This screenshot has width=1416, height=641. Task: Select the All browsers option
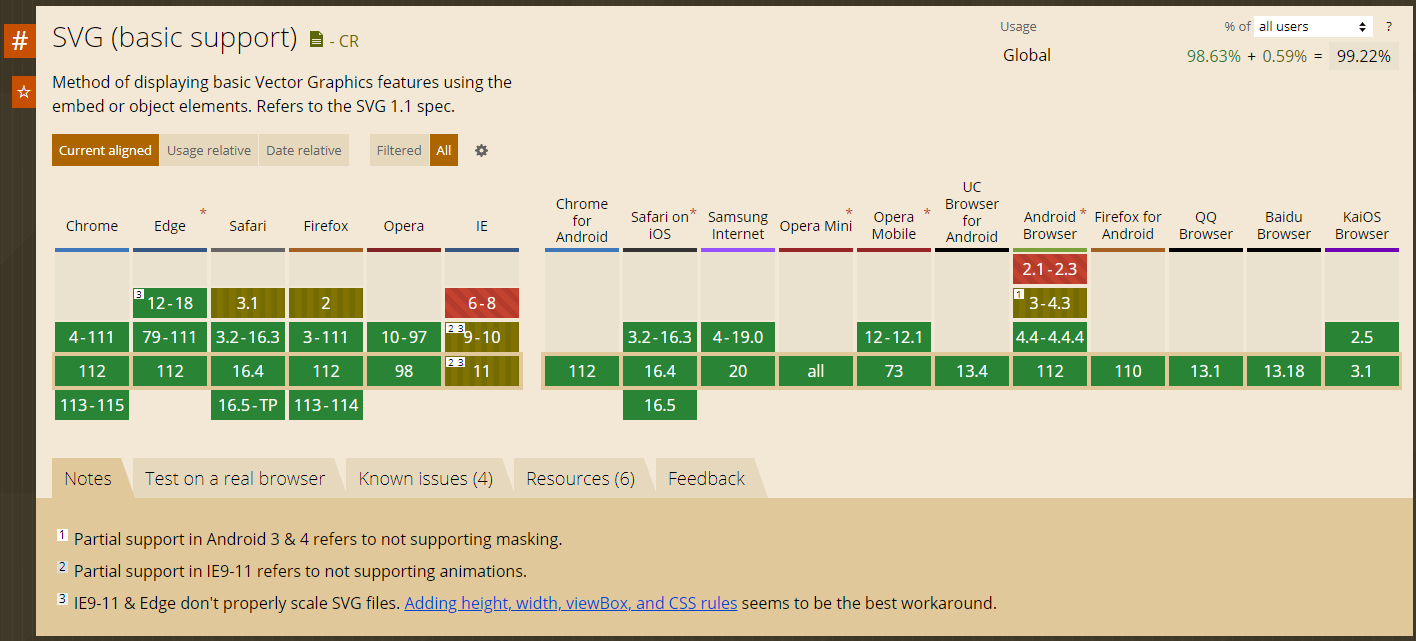click(x=444, y=150)
